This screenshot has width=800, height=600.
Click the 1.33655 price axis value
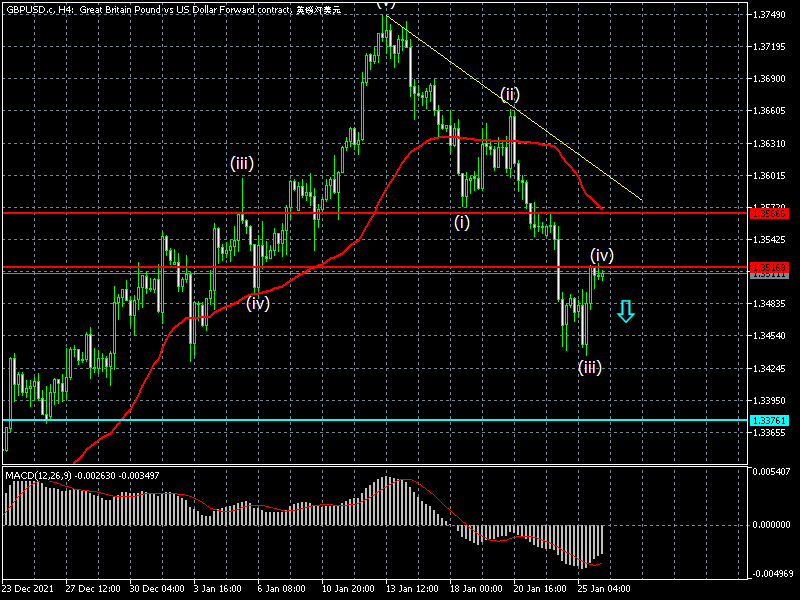(769, 433)
